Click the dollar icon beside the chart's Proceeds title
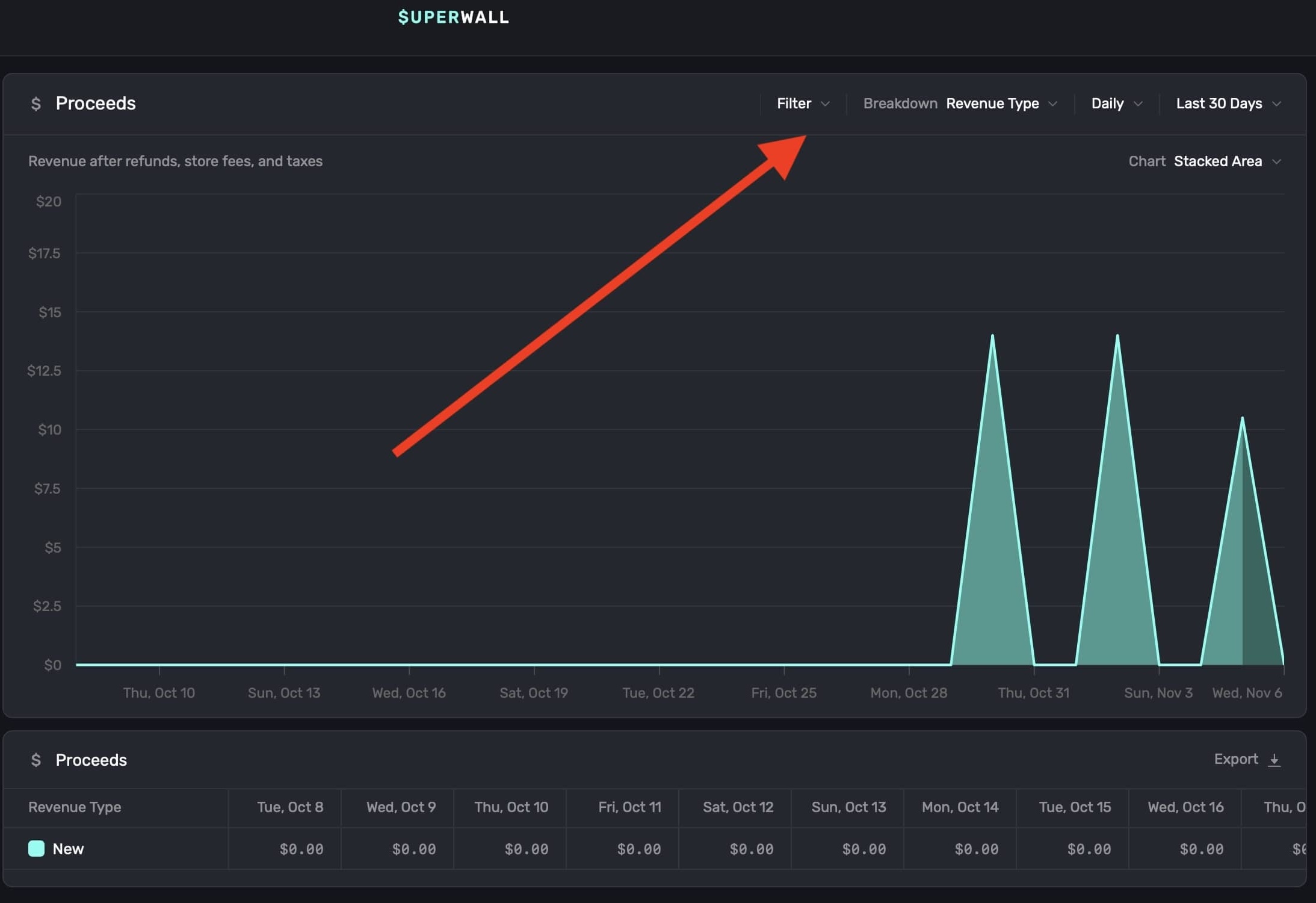Viewport: 1316px width, 903px height. (36, 104)
